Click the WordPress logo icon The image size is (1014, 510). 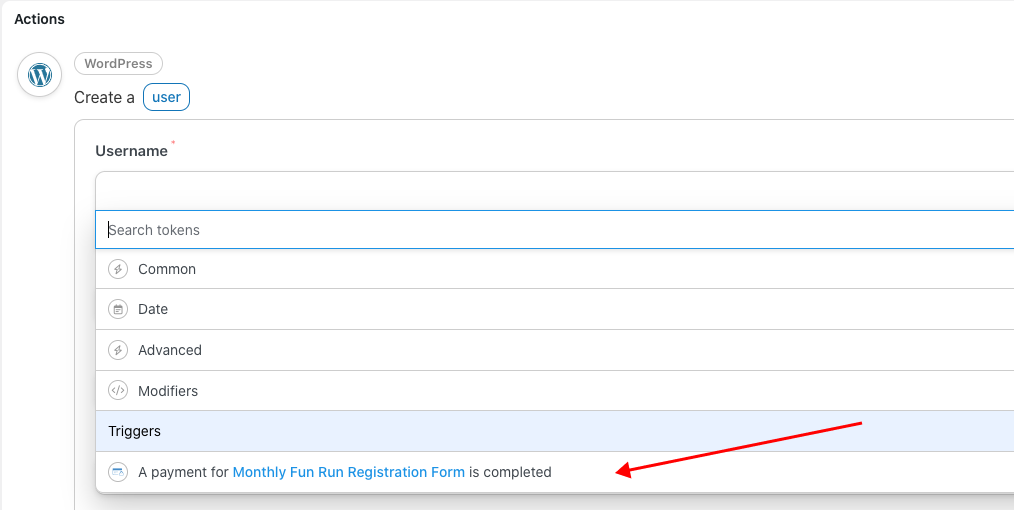[x=40, y=75]
